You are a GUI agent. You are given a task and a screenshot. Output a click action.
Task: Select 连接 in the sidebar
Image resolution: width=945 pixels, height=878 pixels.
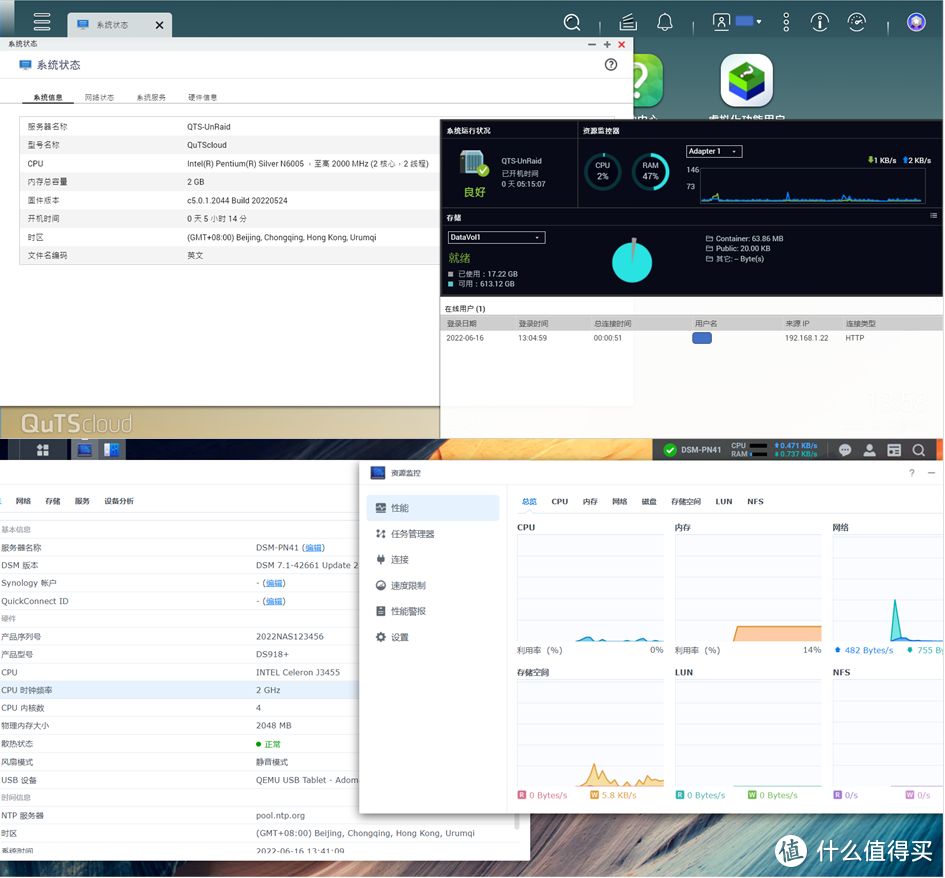click(433, 560)
